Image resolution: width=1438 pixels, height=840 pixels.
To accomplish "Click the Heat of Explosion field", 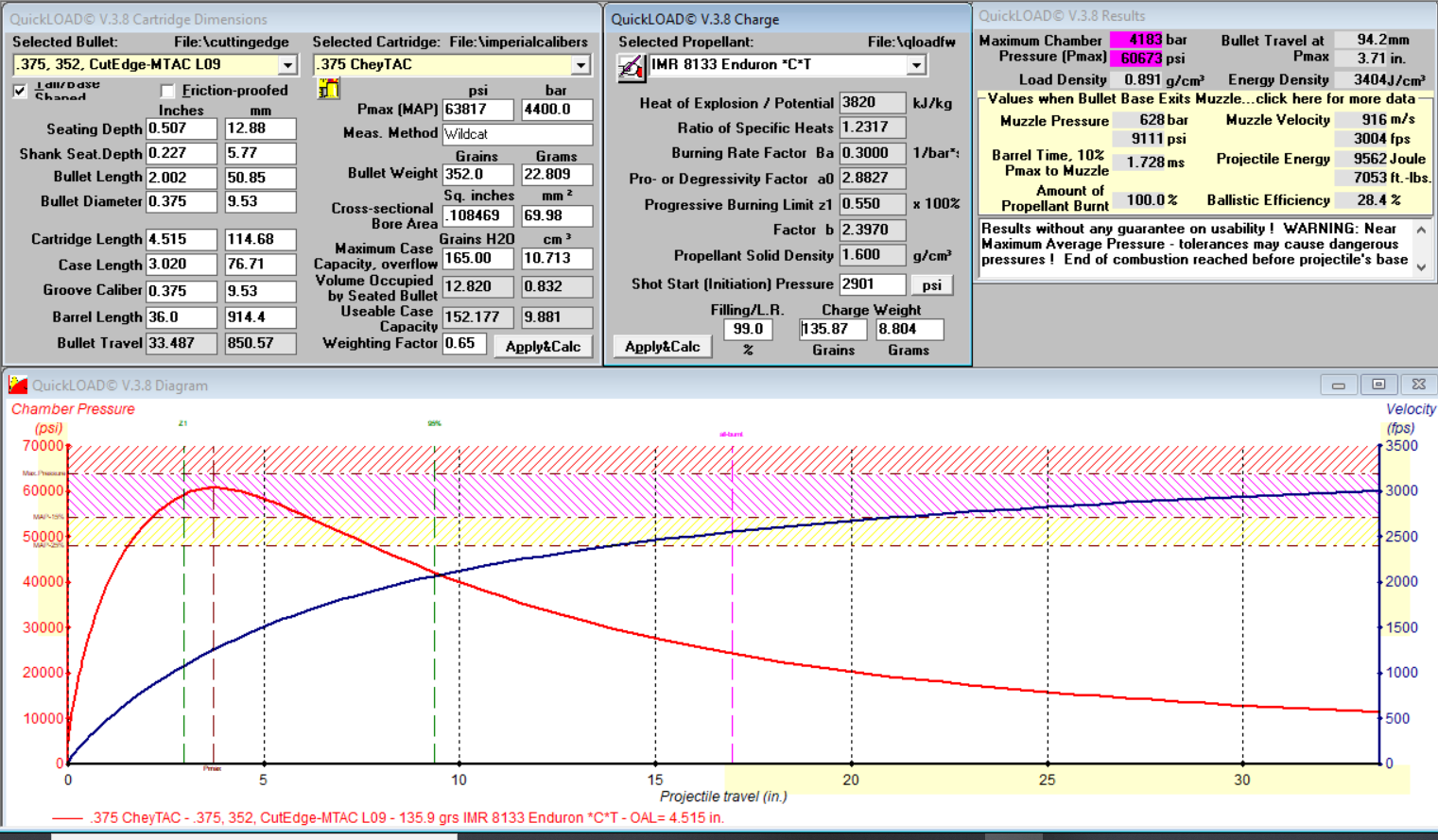I will 872,102.
